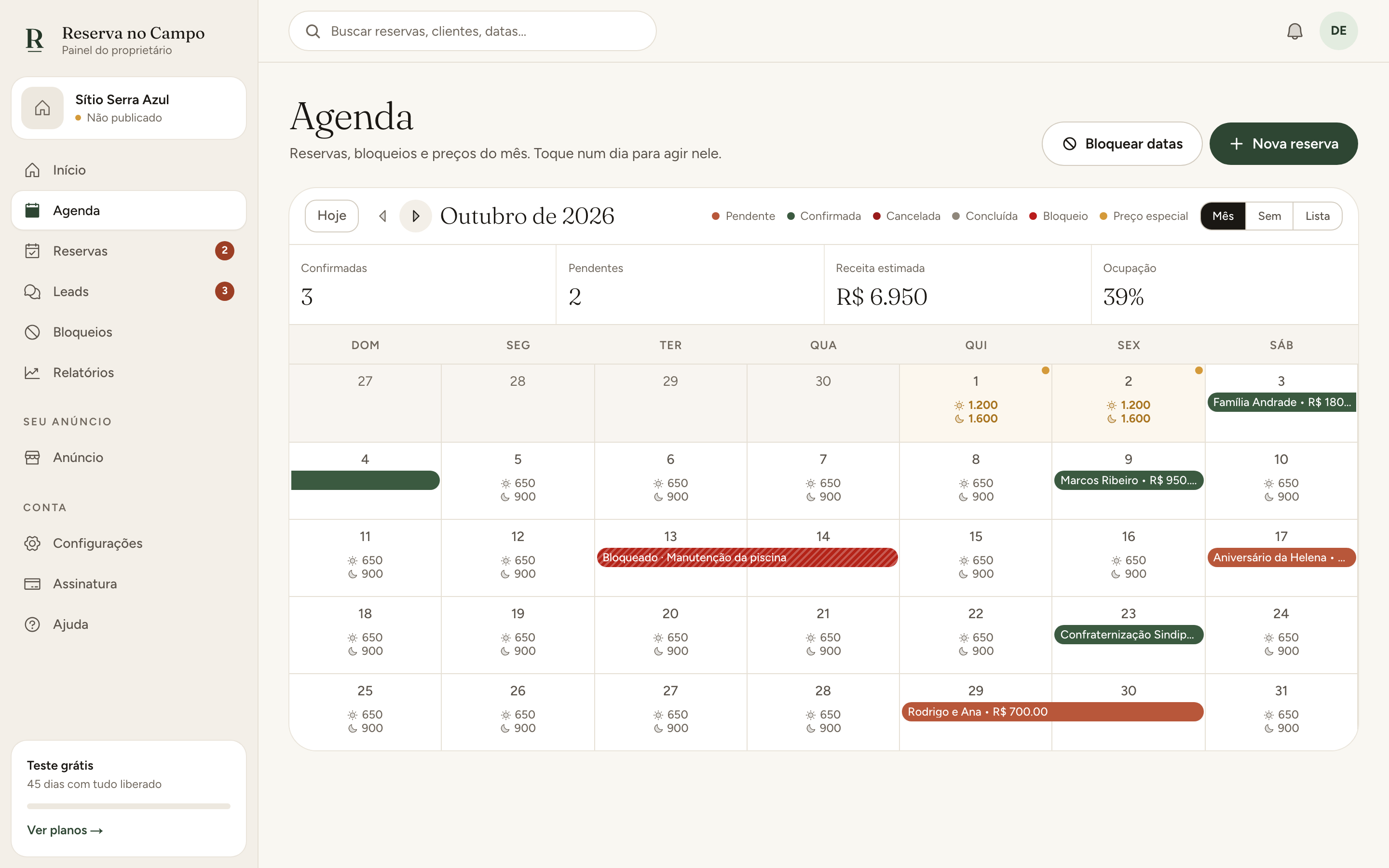Select day 31 in the calendar
Image resolution: width=1389 pixels, height=868 pixels.
coord(1281,712)
